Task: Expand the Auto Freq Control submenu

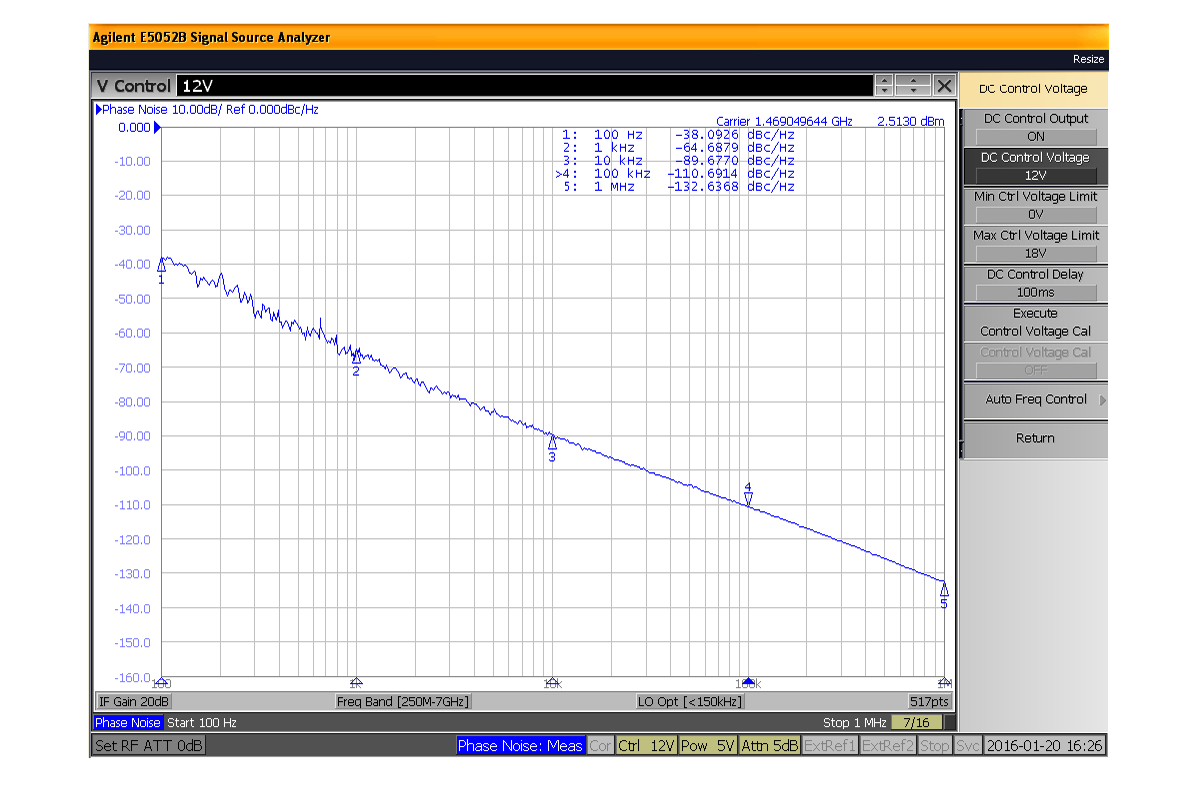Action: coord(1035,400)
